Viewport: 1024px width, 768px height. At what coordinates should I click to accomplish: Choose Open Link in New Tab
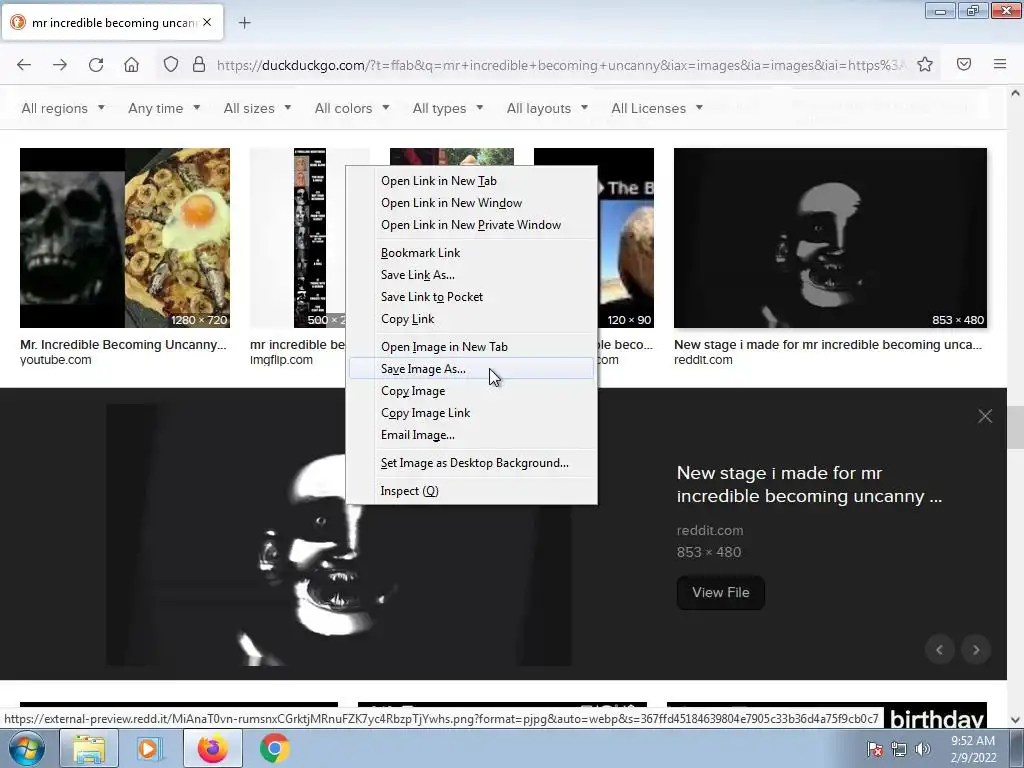pos(472,181)
